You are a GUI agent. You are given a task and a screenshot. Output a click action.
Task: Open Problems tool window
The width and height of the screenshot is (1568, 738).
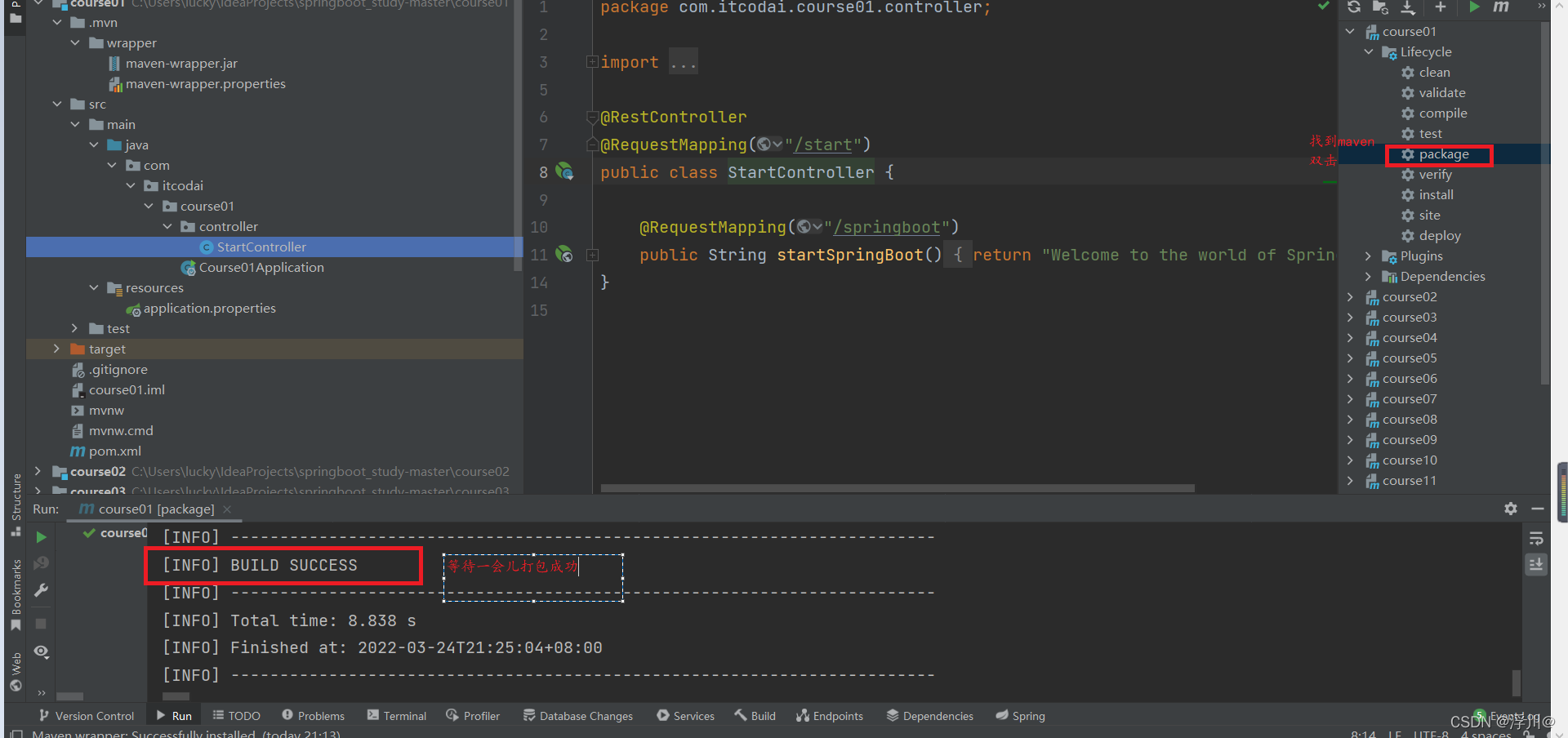click(x=314, y=716)
